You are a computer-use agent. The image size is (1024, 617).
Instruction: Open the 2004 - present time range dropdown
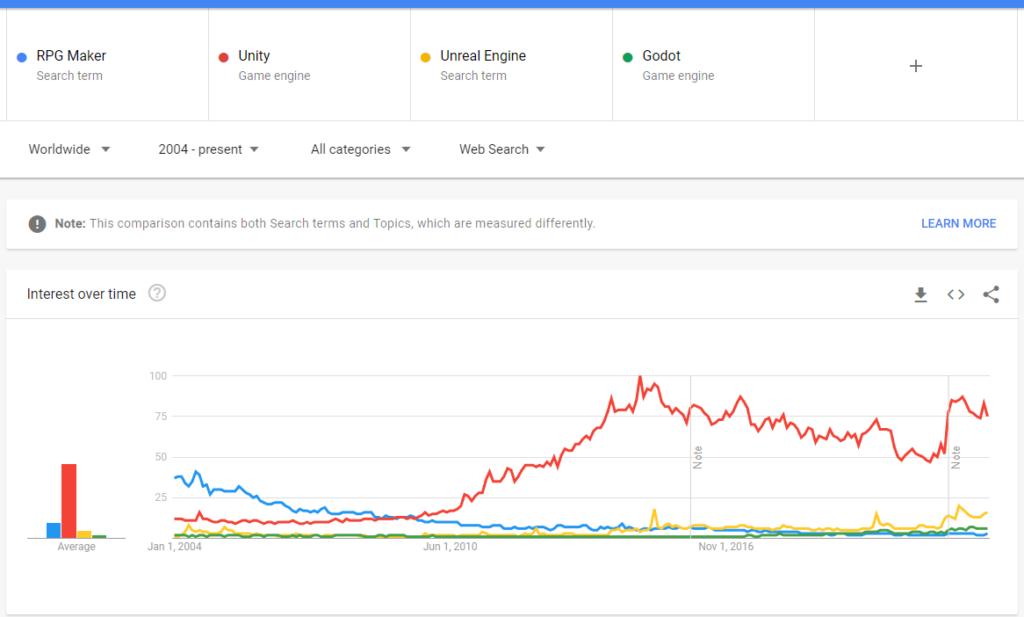click(208, 150)
